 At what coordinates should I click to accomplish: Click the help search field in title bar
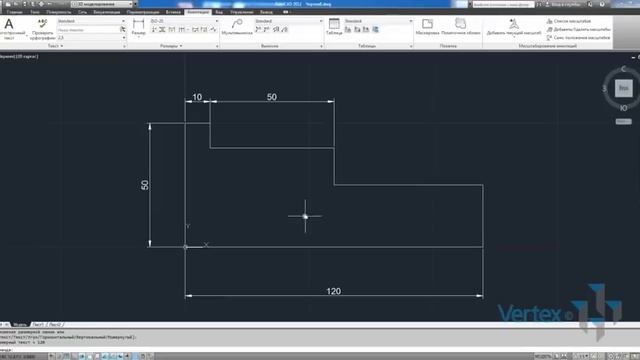point(503,4)
